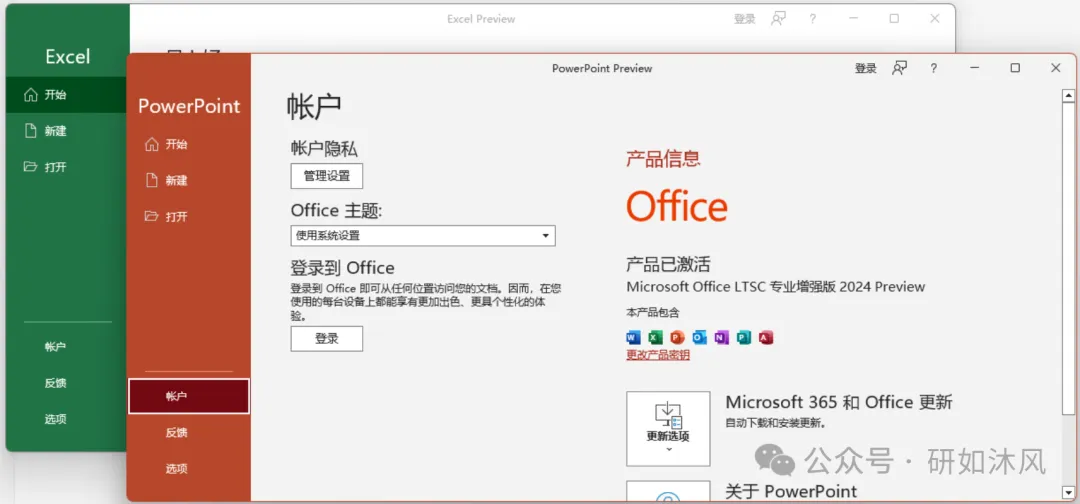Open 选项 in the Excel sidebar

pos(67,419)
